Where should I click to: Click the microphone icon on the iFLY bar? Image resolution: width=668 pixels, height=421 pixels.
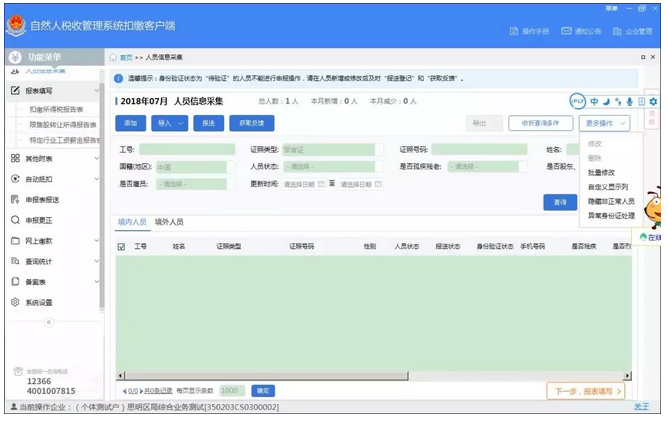[x=630, y=101]
